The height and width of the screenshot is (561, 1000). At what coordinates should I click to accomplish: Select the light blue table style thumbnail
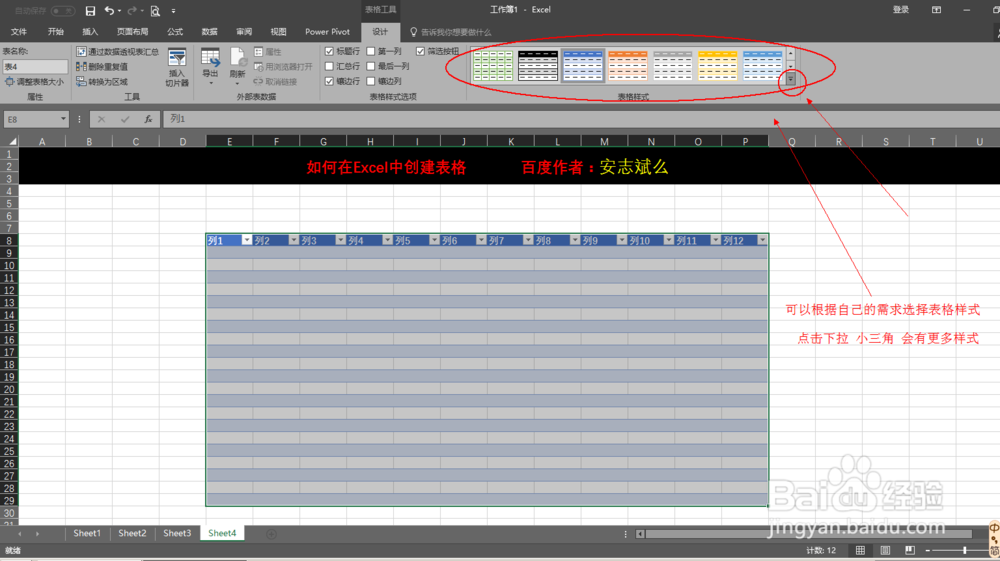[763, 66]
